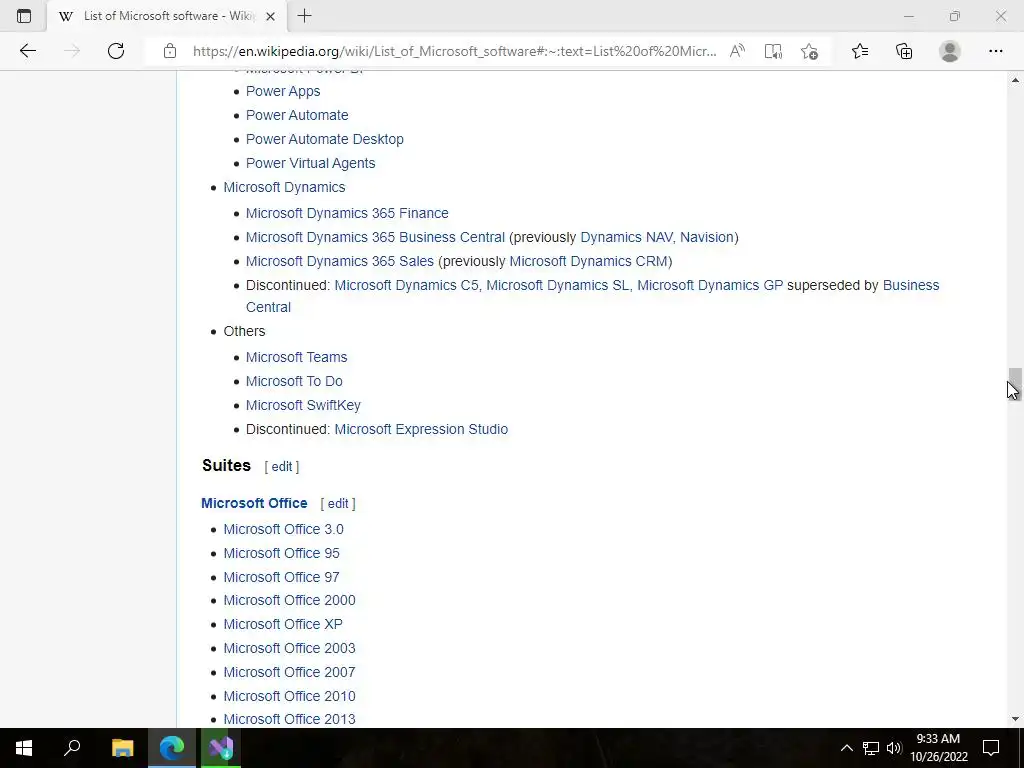The image size is (1024, 768).
Task: Open Read aloud from address bar
Action: (737, 51)
